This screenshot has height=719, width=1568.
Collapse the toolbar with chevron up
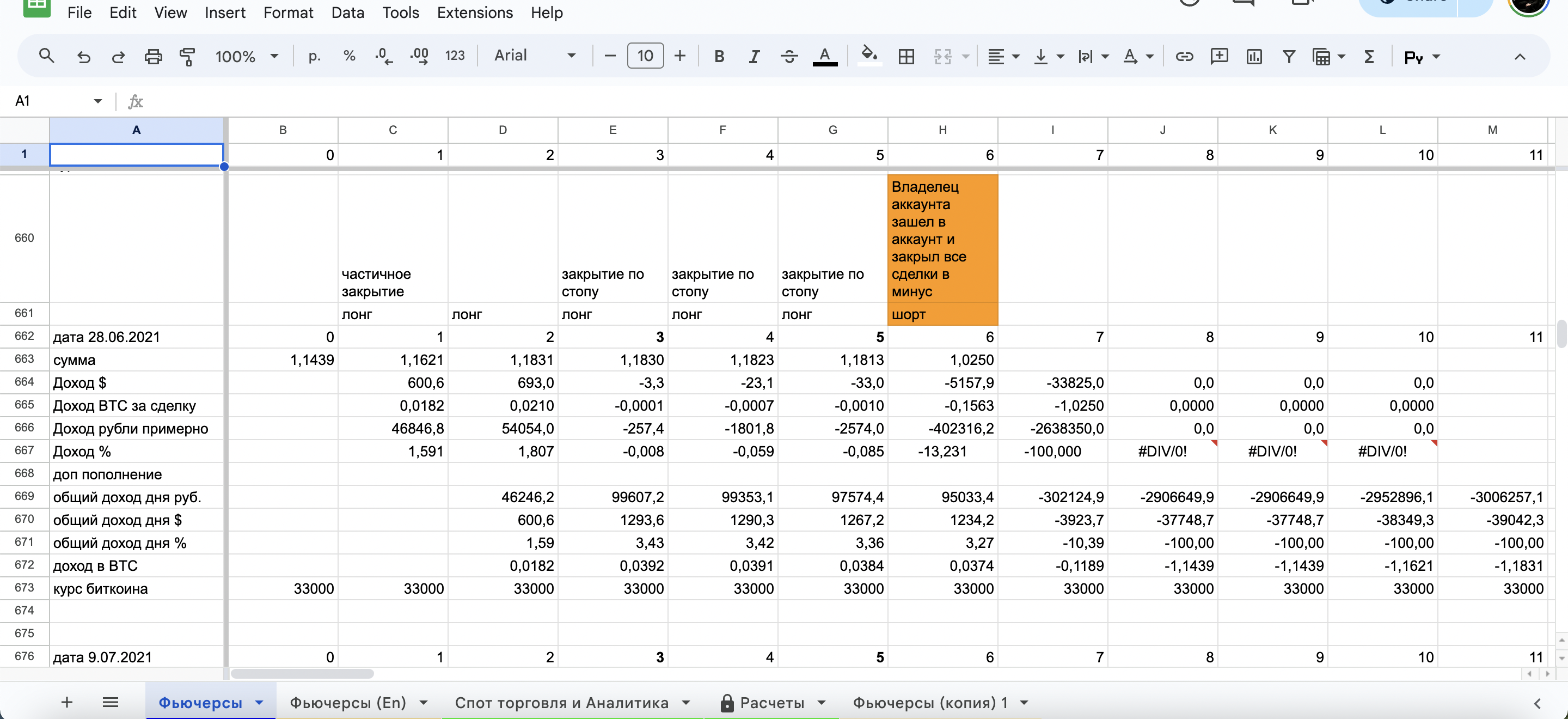tap(1520, 57)
